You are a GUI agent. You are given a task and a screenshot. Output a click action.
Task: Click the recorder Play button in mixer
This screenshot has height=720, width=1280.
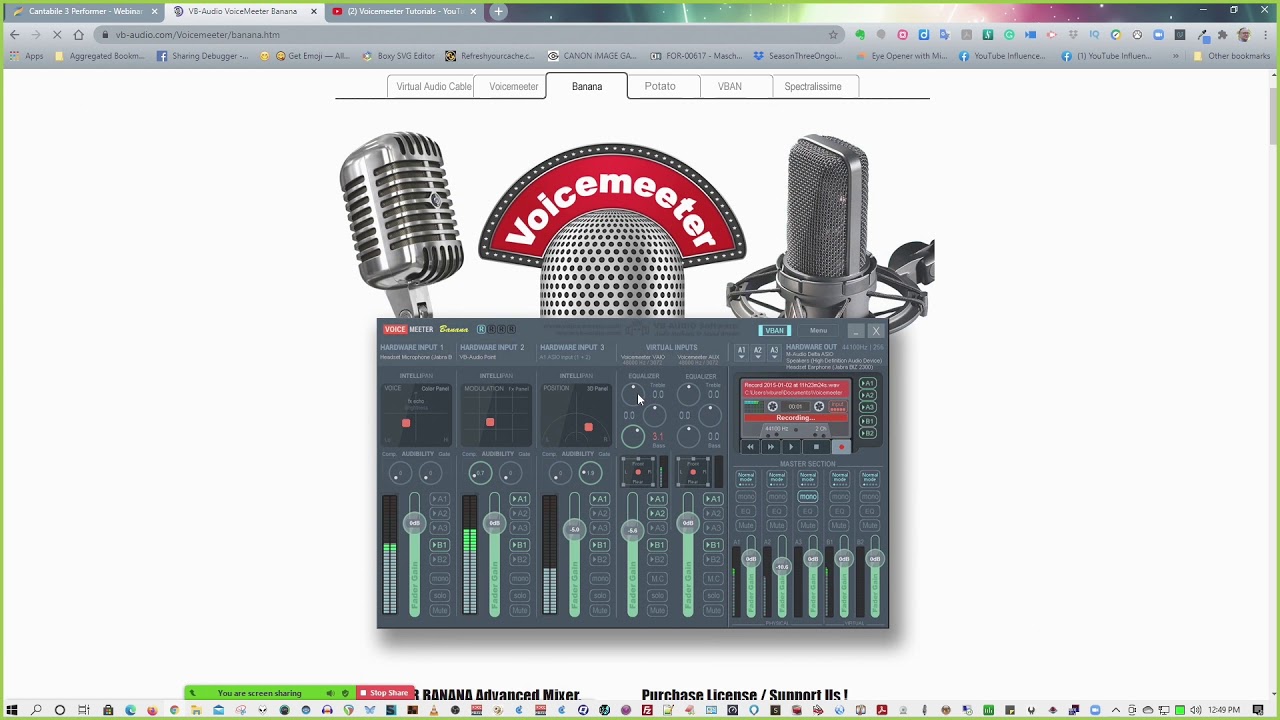pos(791,447)
